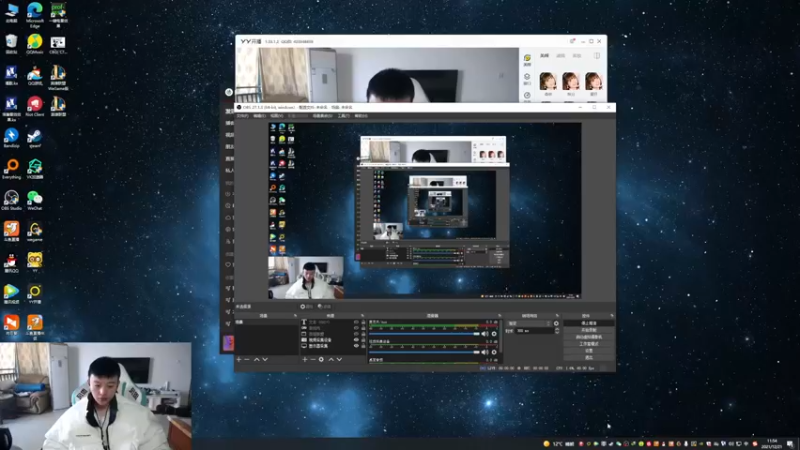
Task: Open Everything desktop shortcut
Action: point(11,169)
